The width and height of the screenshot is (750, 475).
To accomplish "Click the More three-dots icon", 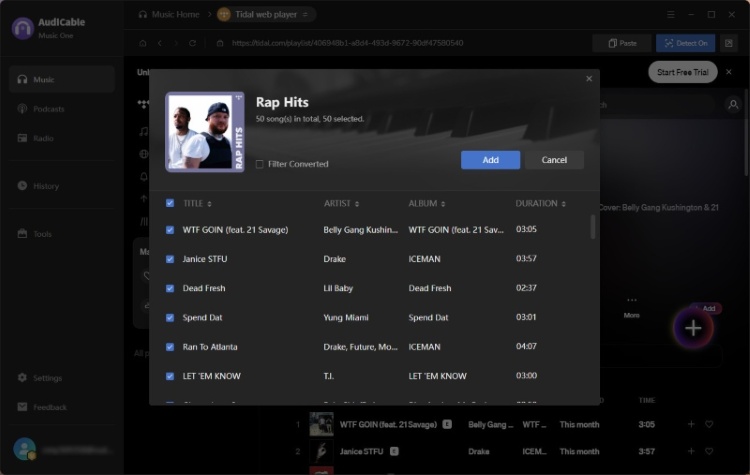I will point(632,300).
